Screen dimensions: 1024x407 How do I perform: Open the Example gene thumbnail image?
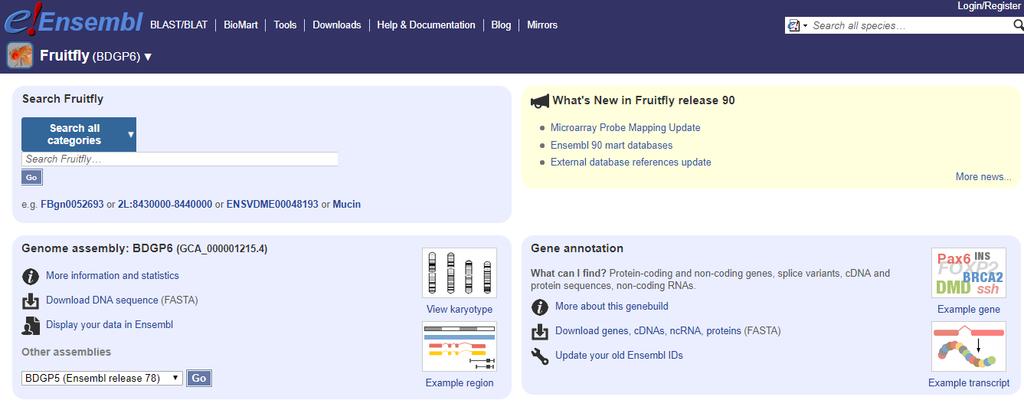point(968,273)
